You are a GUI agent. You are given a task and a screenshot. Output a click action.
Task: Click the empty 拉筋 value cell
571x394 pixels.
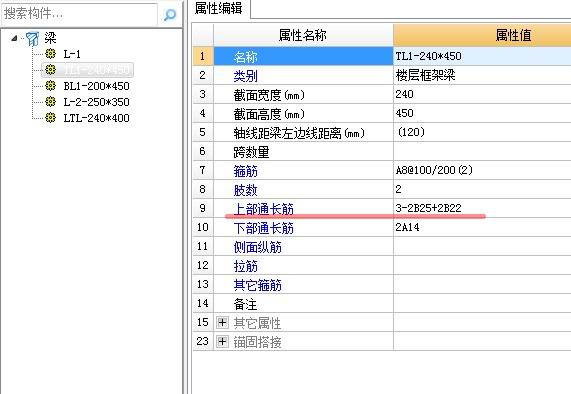pos(482,265)
